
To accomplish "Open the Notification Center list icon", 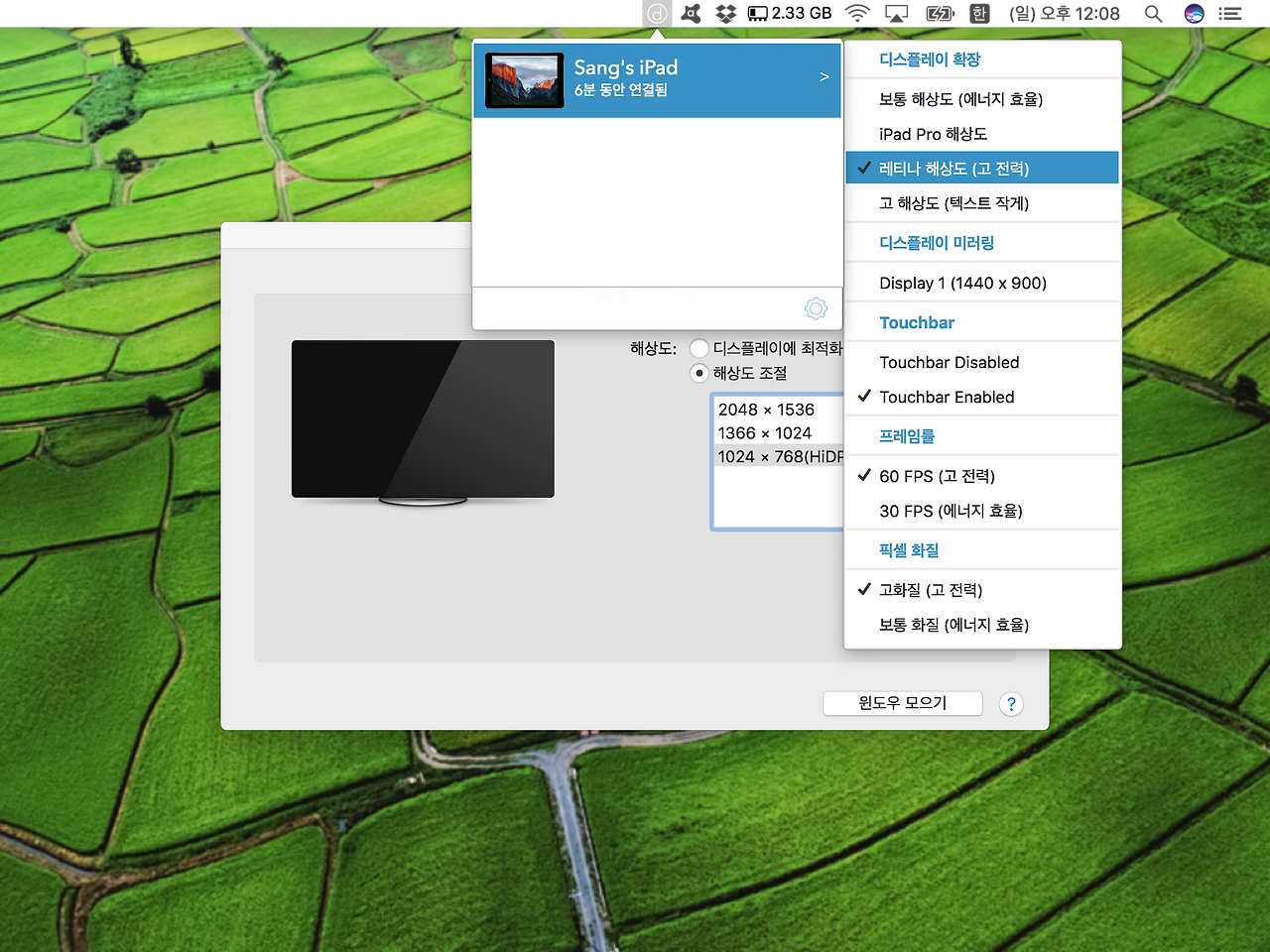I will pos(1230,14).
